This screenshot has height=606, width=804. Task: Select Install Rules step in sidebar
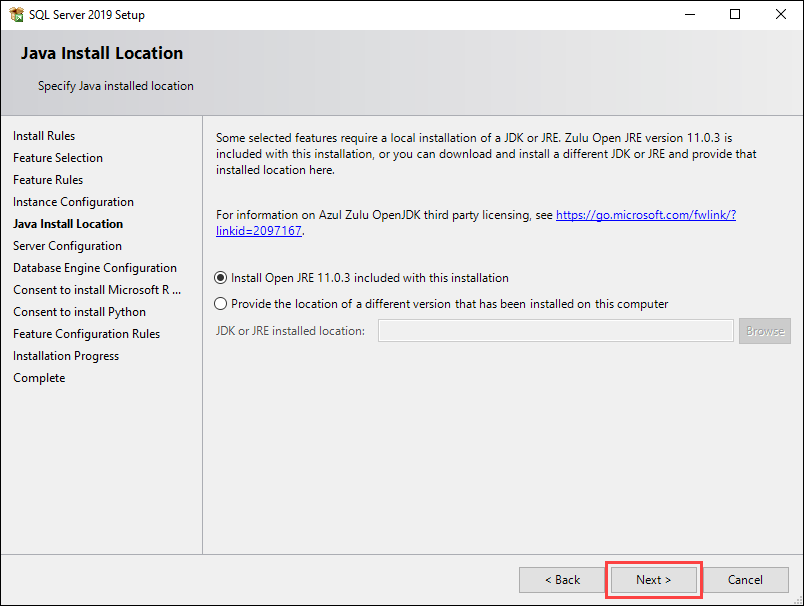click(x=44, y=136)
